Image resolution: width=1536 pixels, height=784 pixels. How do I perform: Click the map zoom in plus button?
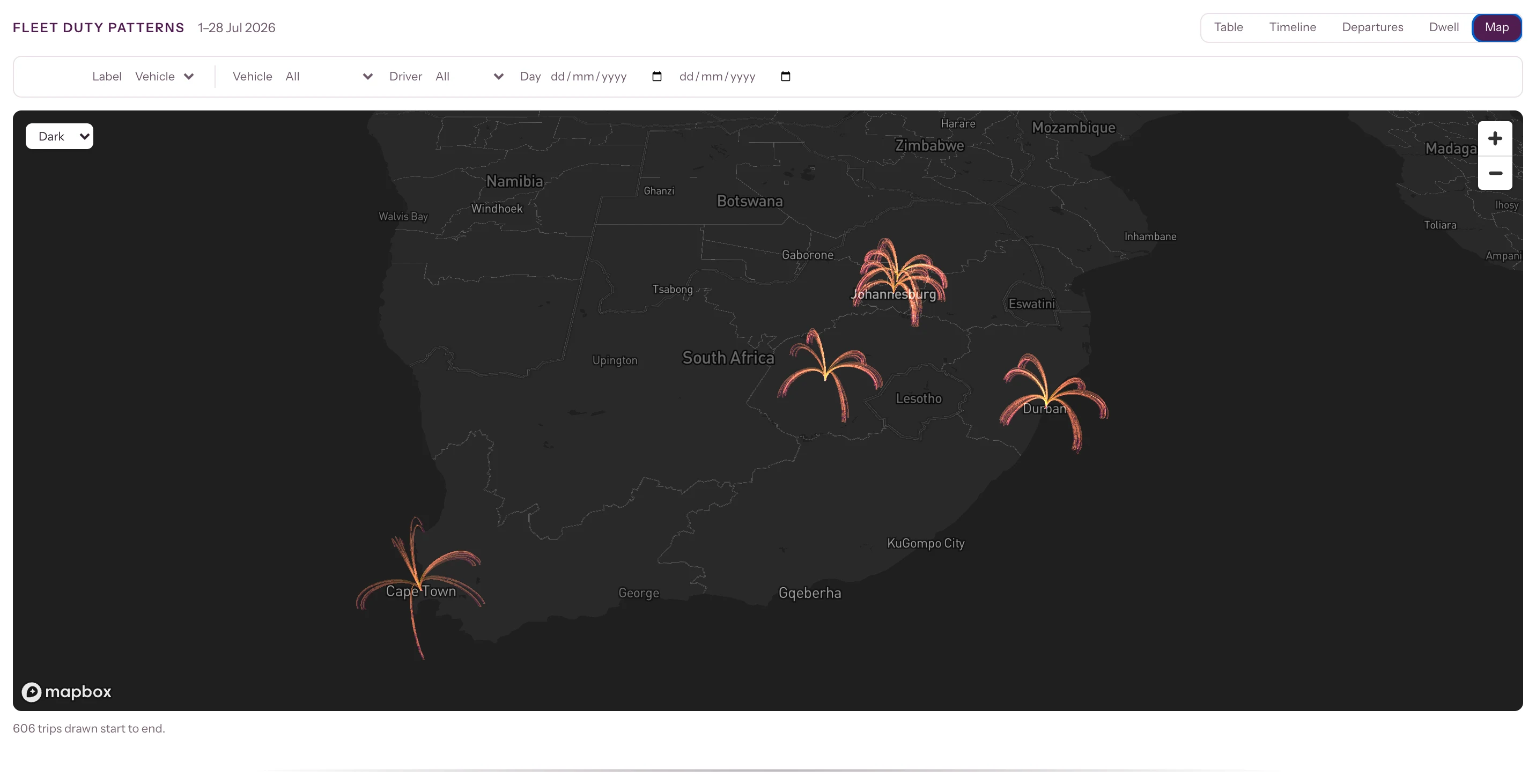1494,138
